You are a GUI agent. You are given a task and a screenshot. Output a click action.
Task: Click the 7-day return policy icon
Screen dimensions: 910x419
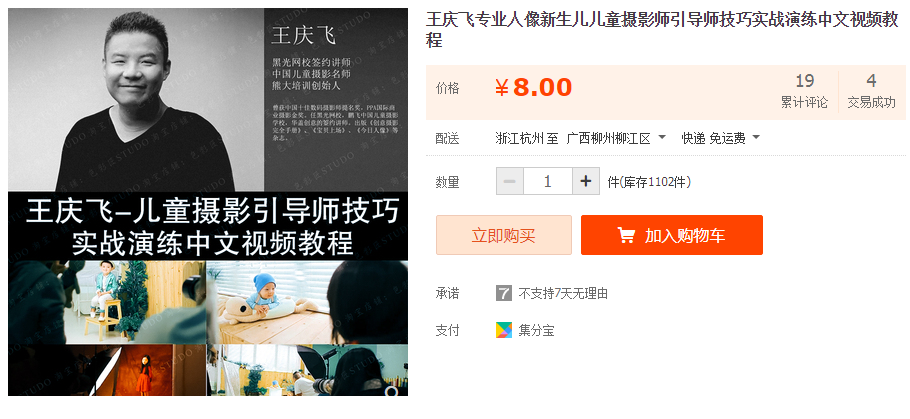[x=504, y=293]
